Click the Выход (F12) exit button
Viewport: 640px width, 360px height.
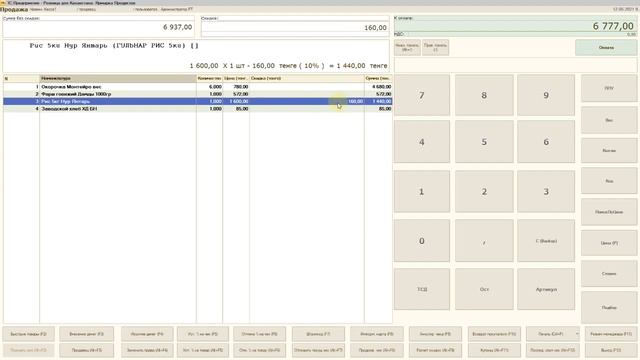point(611,350)
